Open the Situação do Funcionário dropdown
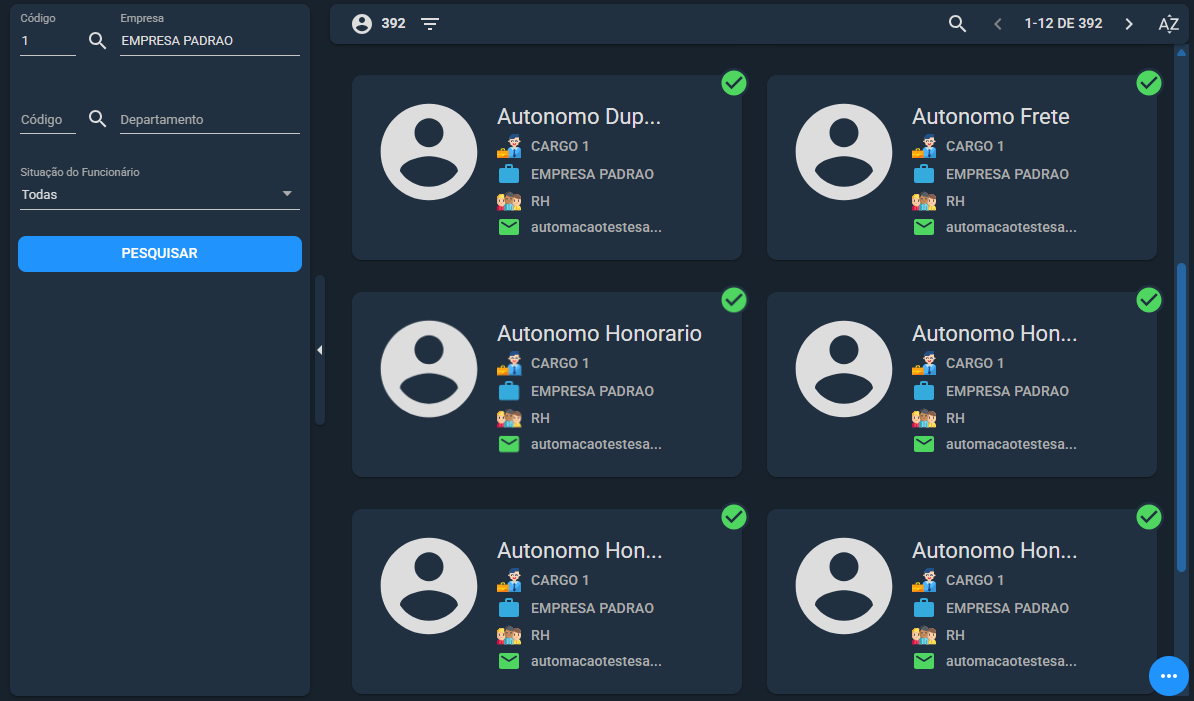Viewport: 1194px width, 701px height. pos(160,194)
